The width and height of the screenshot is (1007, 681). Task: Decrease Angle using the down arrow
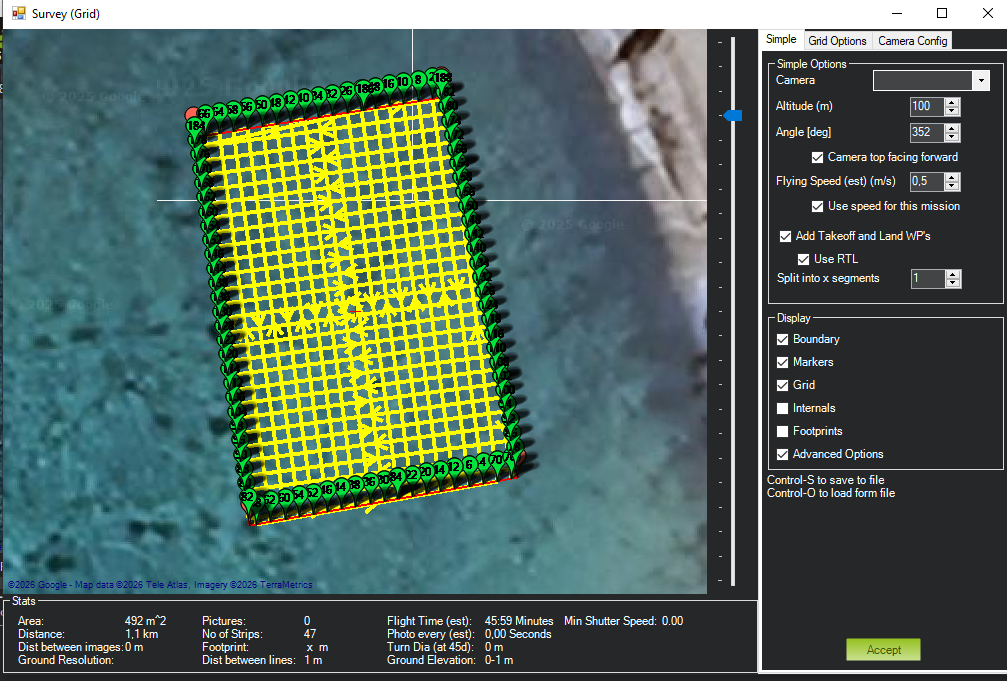952,137
